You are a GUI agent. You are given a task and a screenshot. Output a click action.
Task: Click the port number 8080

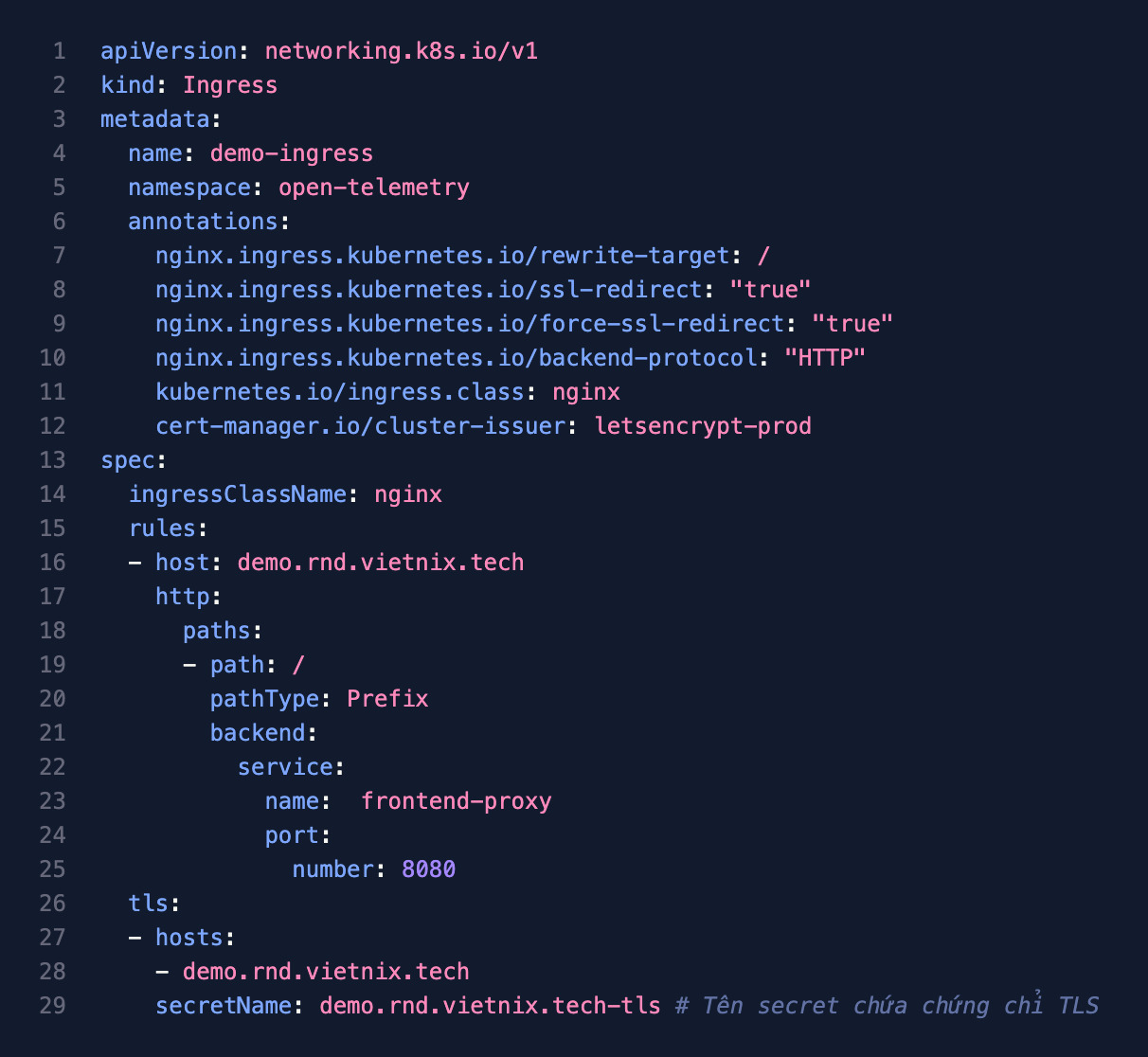click(x=428, y=869)
